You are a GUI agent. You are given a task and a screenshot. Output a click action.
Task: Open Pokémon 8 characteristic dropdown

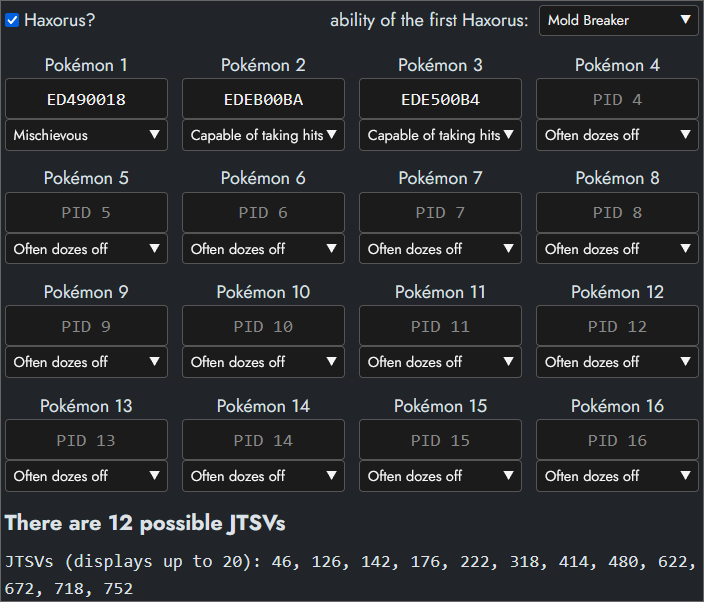click(617, 248)
